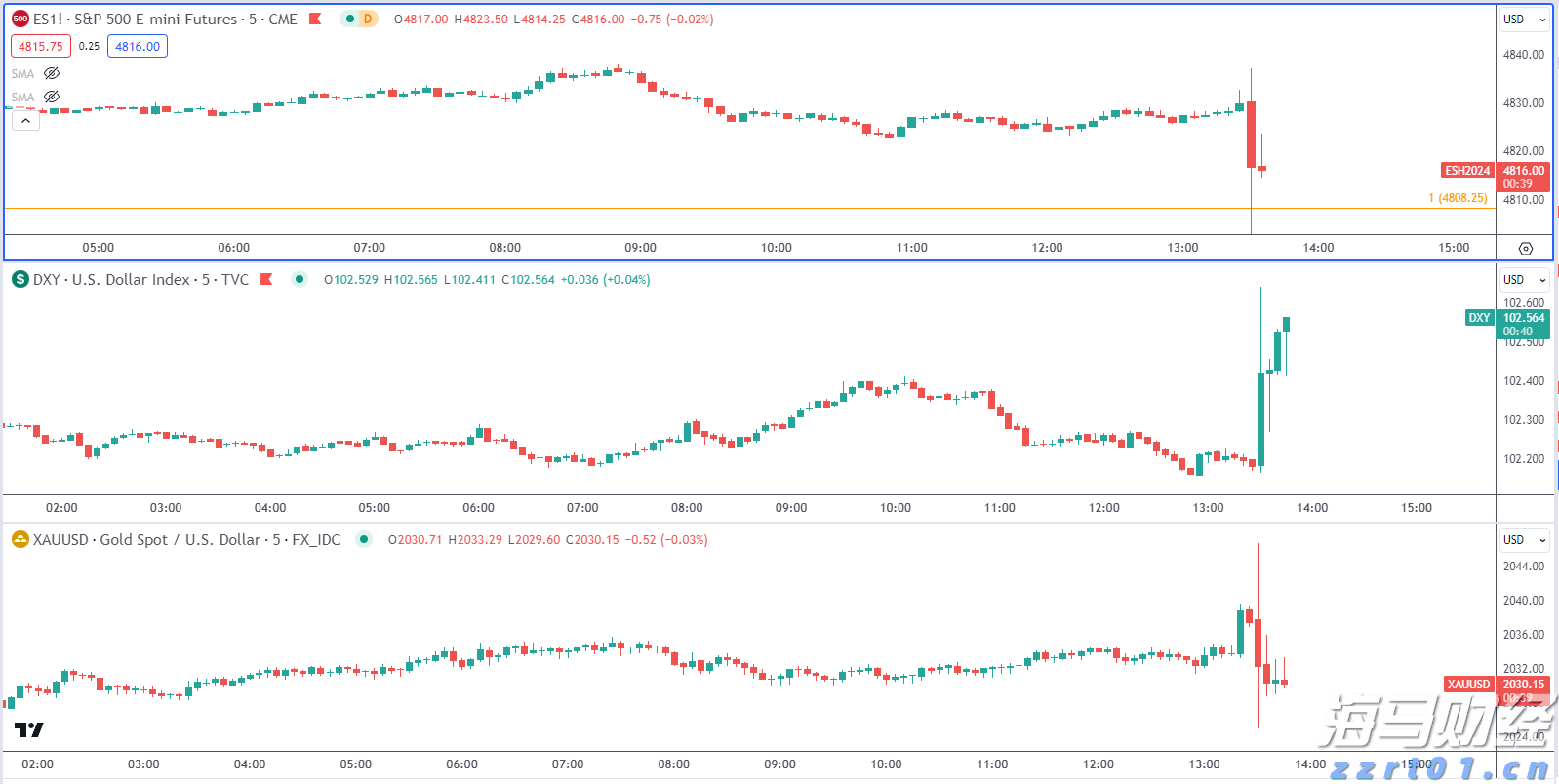Click the DXY dollar symbol logo icon
The height and width of the screenshot is (784, 1559).
[x=20, y=279]
